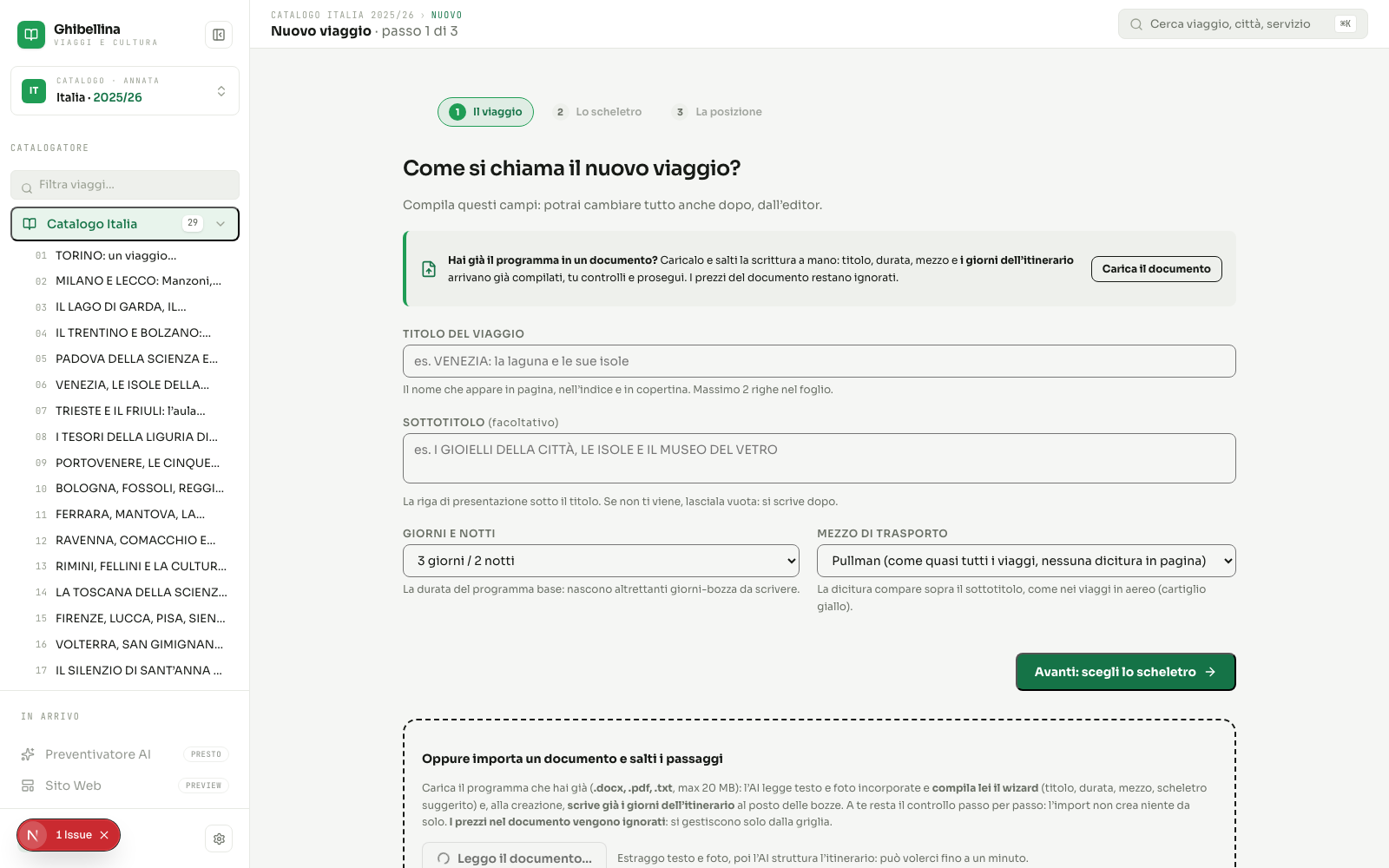Click the Leggo il documento button
This screenshot has height=868, width=1389.
click(514, 857)
